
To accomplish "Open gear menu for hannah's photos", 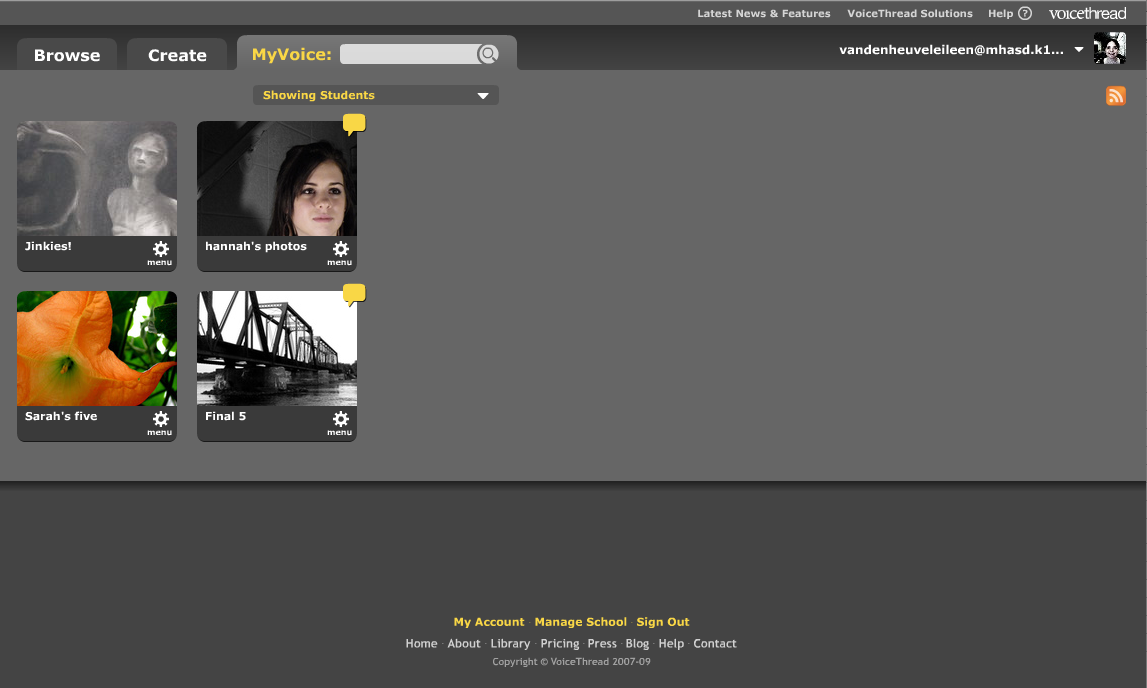I will pyautogui.click(x=340, y=250).
